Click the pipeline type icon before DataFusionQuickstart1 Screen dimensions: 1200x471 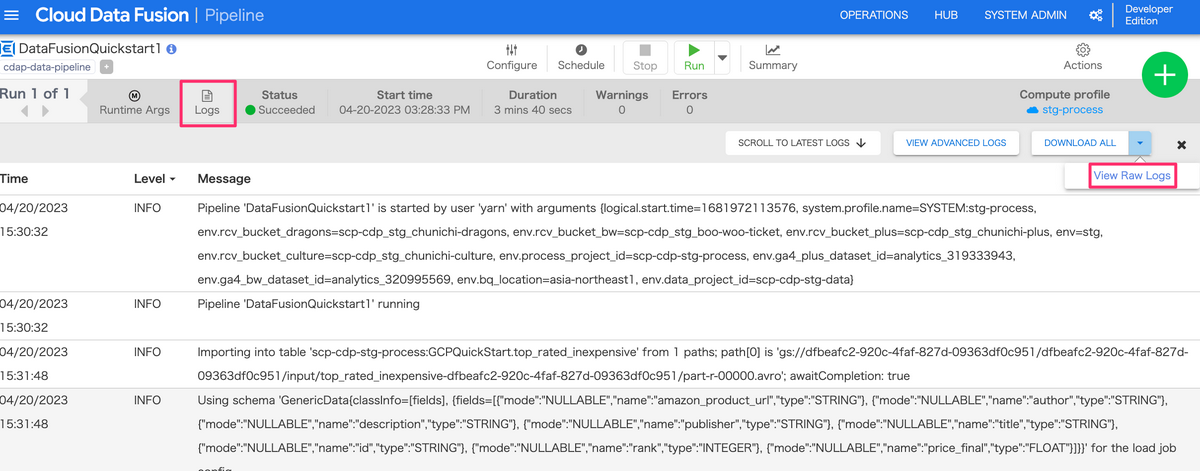click(8, 48)
